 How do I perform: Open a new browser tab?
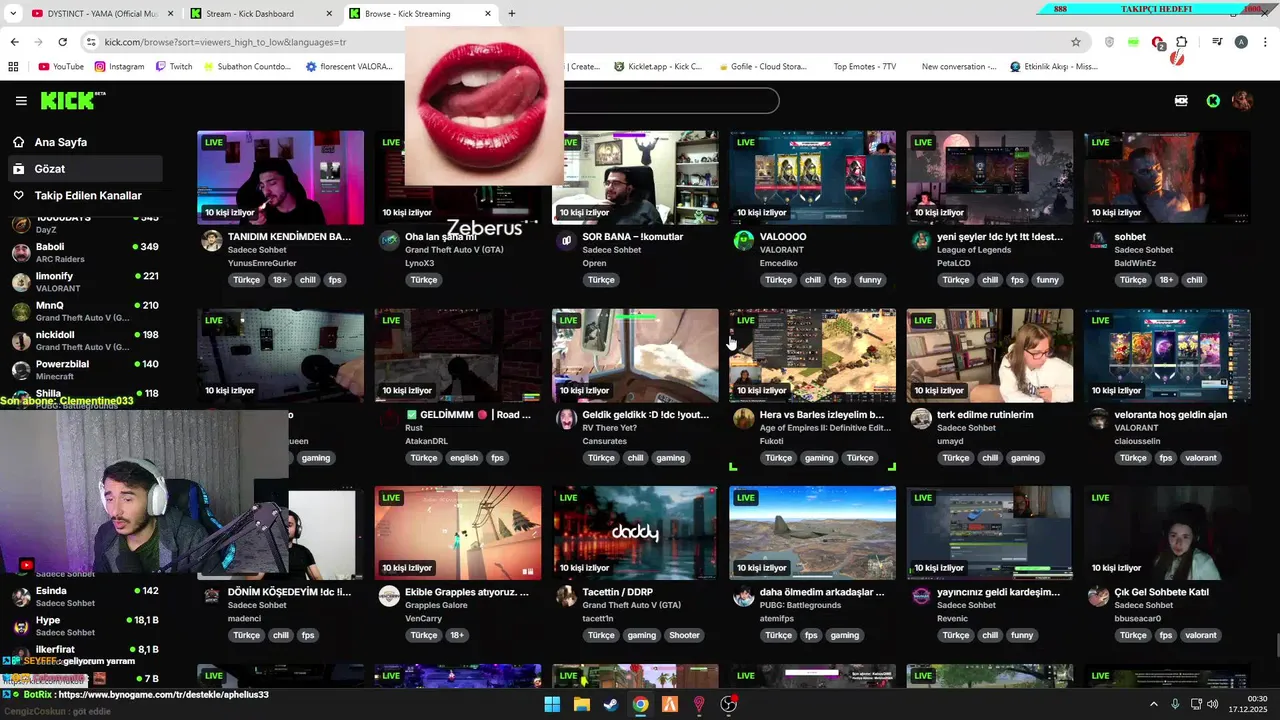point(512,14)
